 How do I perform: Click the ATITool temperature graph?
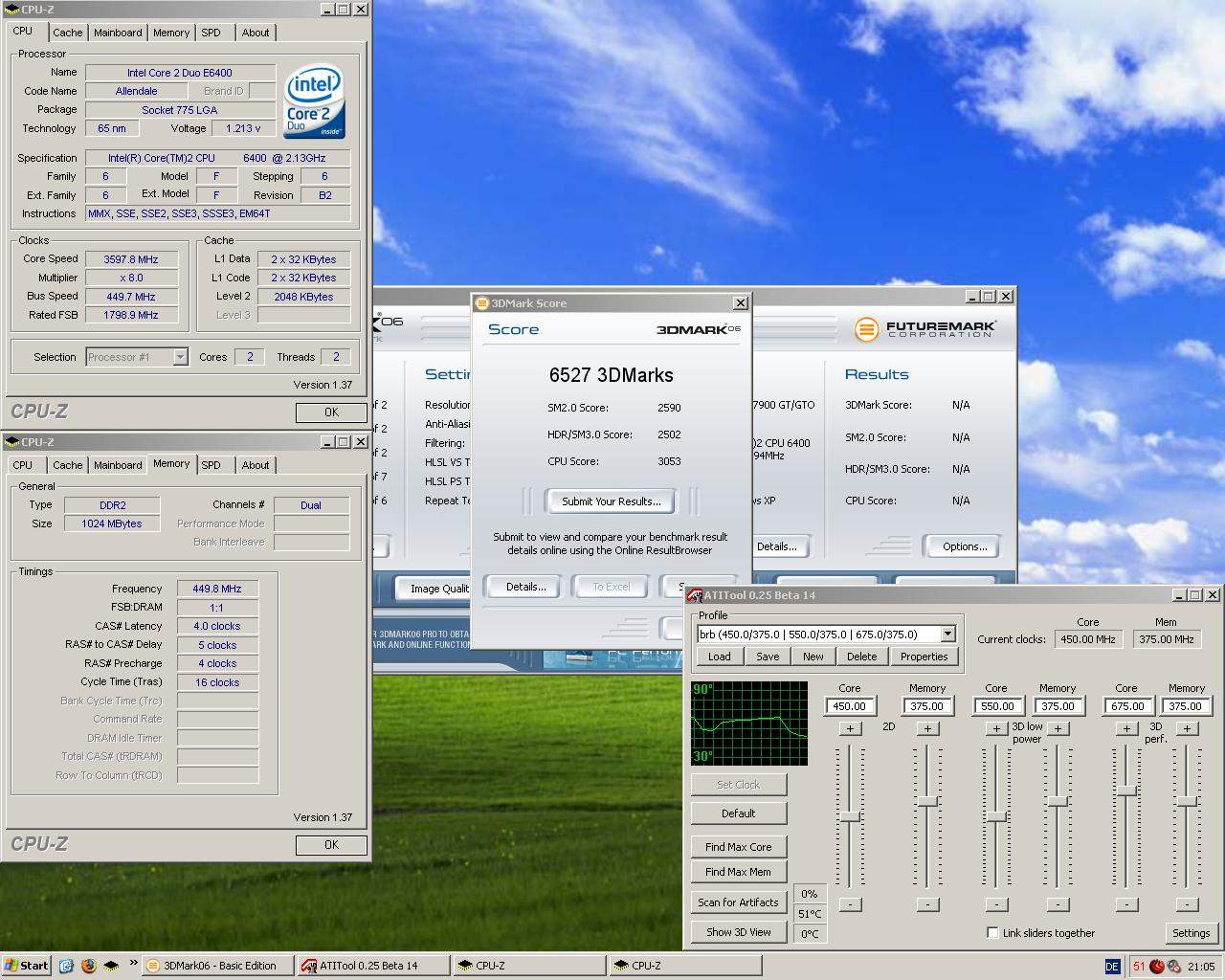749,724
